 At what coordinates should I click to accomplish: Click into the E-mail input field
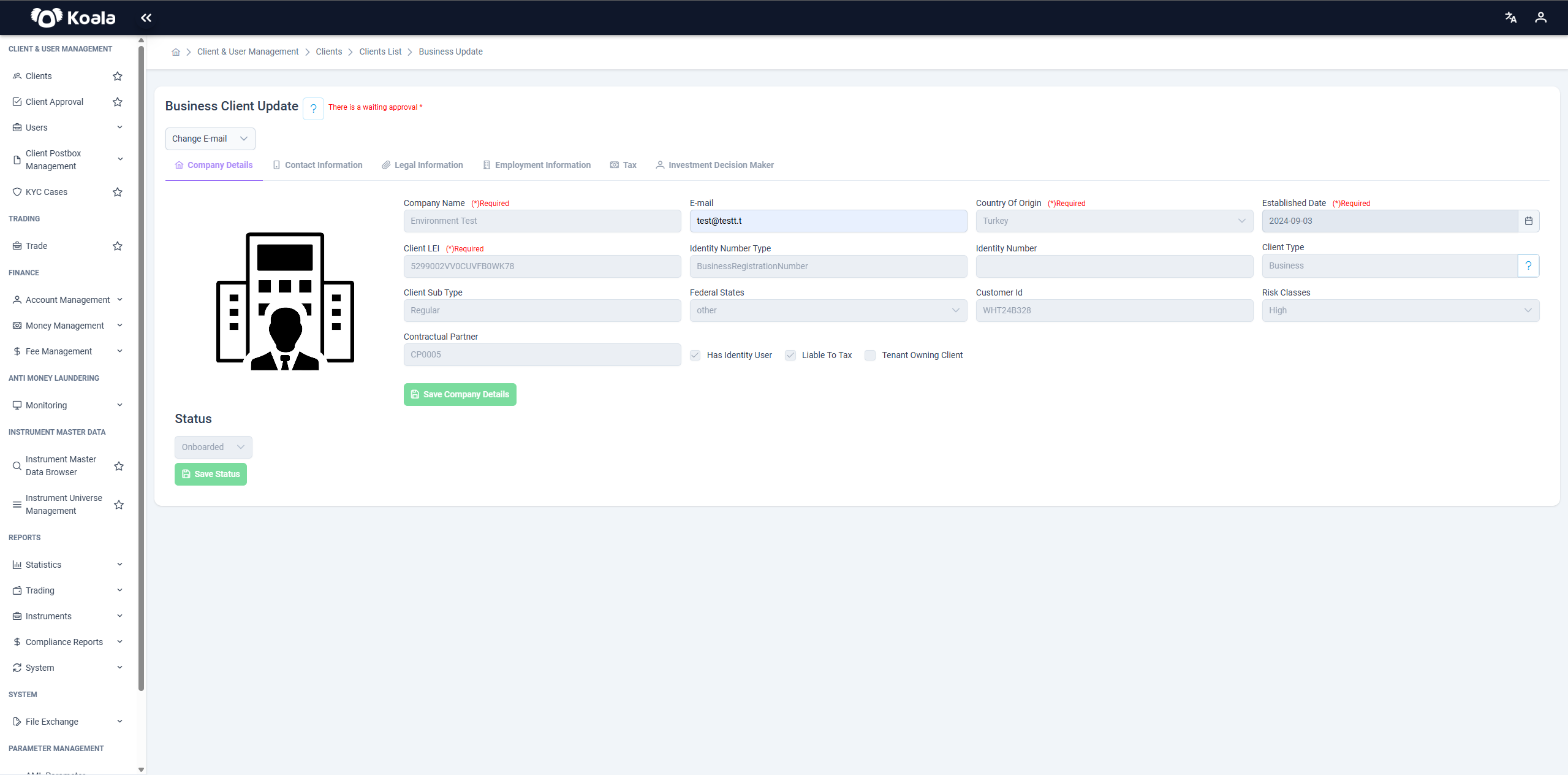click(828, 221)
